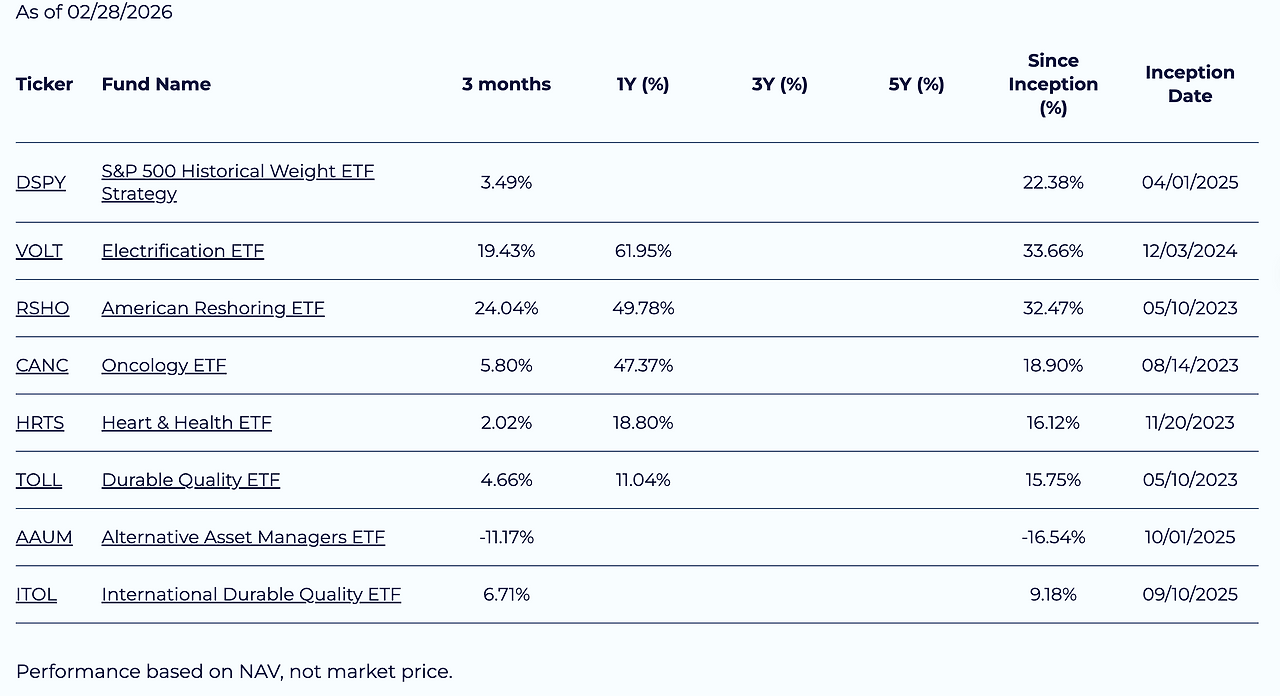Go to Heart & Health ETF

pos(186,423)
